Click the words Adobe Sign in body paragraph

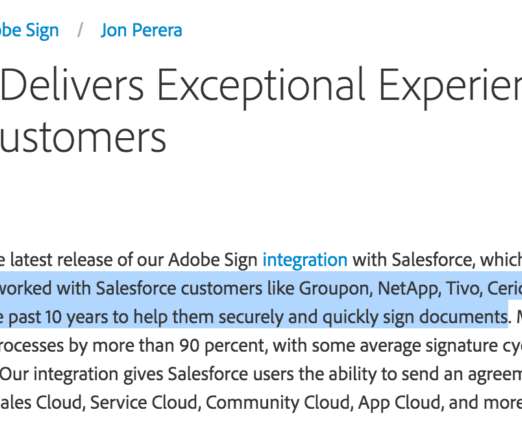point(213,260)
